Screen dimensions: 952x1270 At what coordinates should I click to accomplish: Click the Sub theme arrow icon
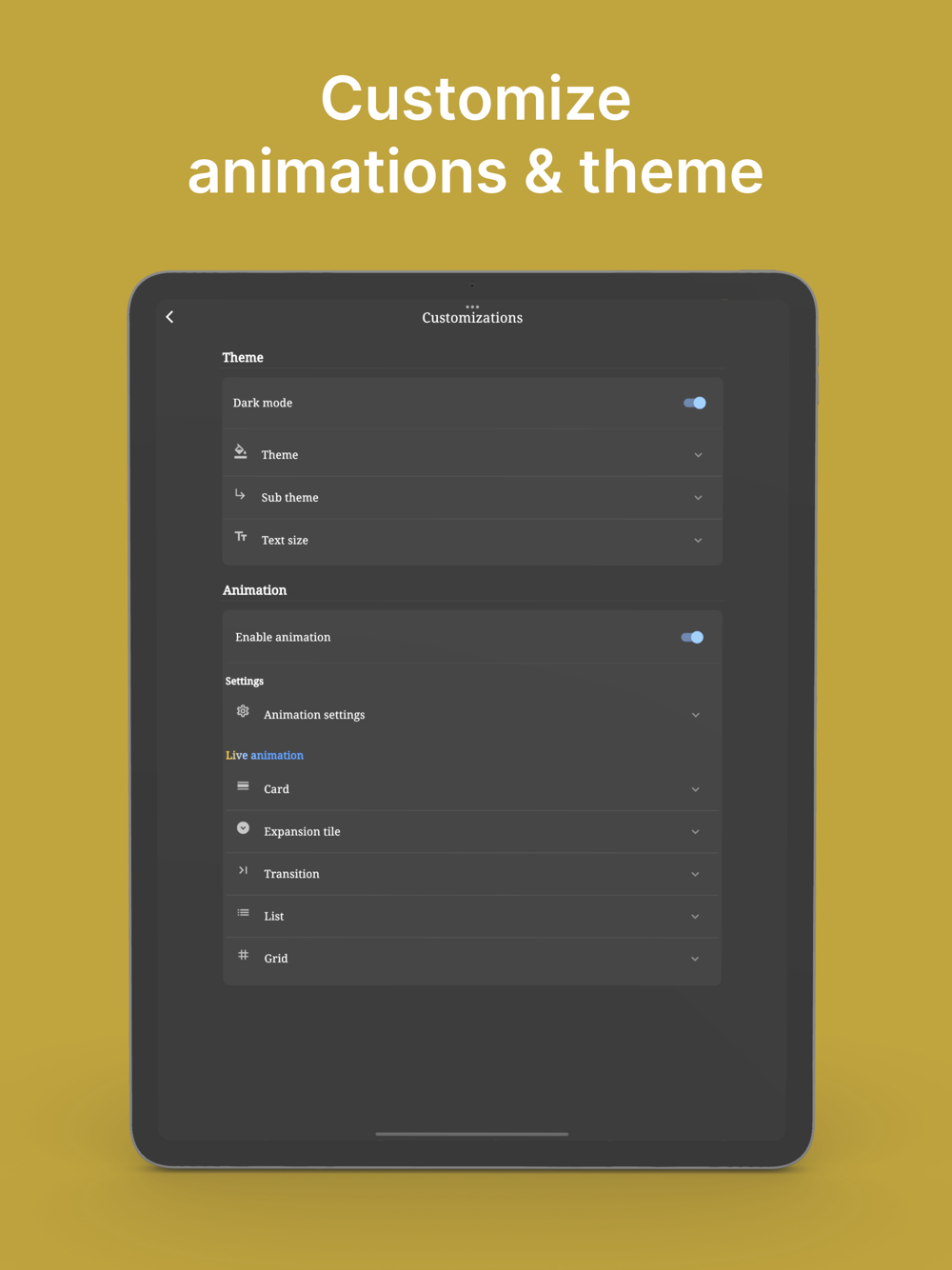tap(240, 494)
